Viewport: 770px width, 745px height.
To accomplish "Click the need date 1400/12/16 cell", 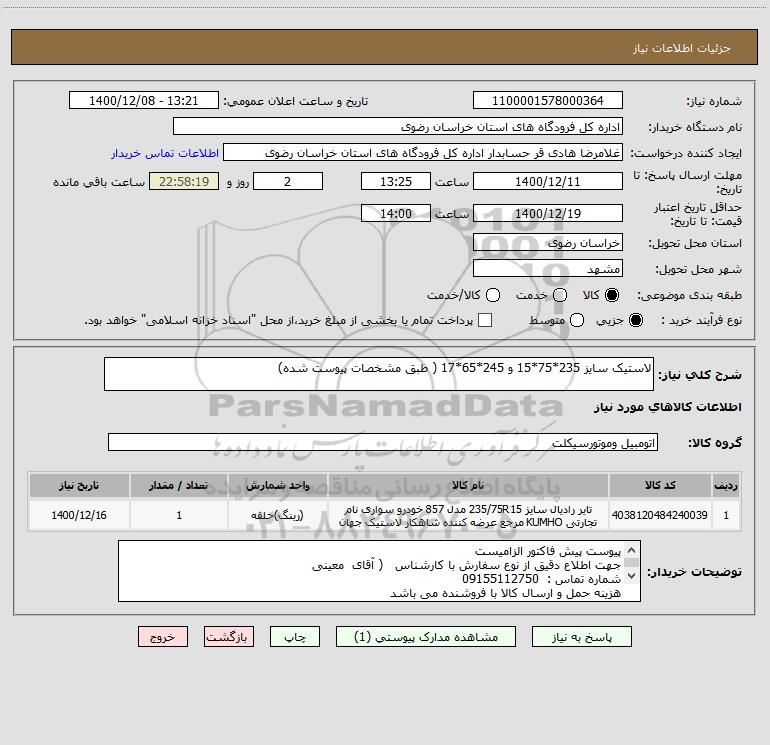I will pos(79,515).
